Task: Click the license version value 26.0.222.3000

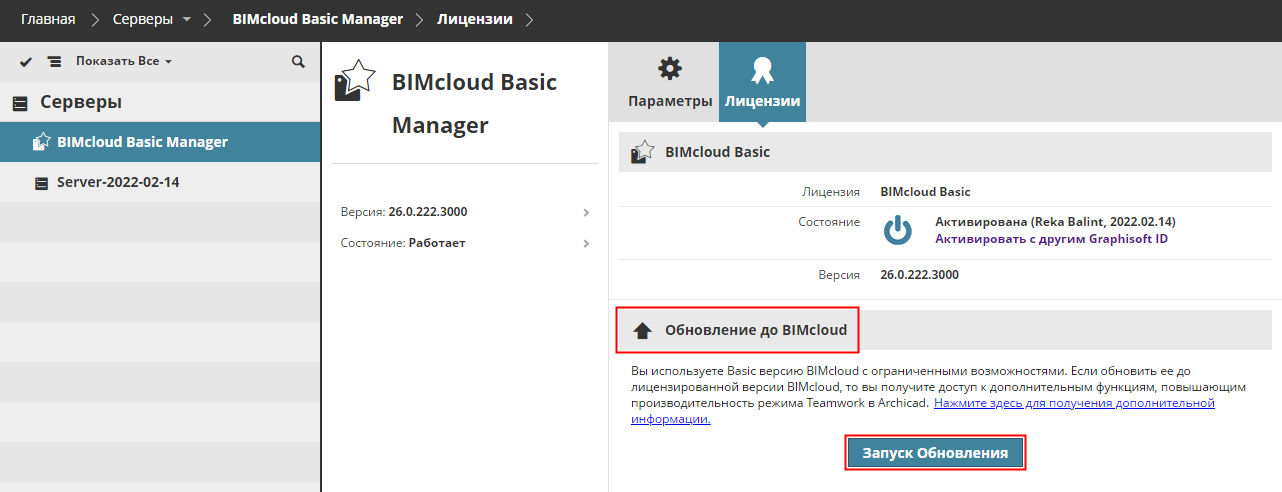Action: (x=919, y=274)
